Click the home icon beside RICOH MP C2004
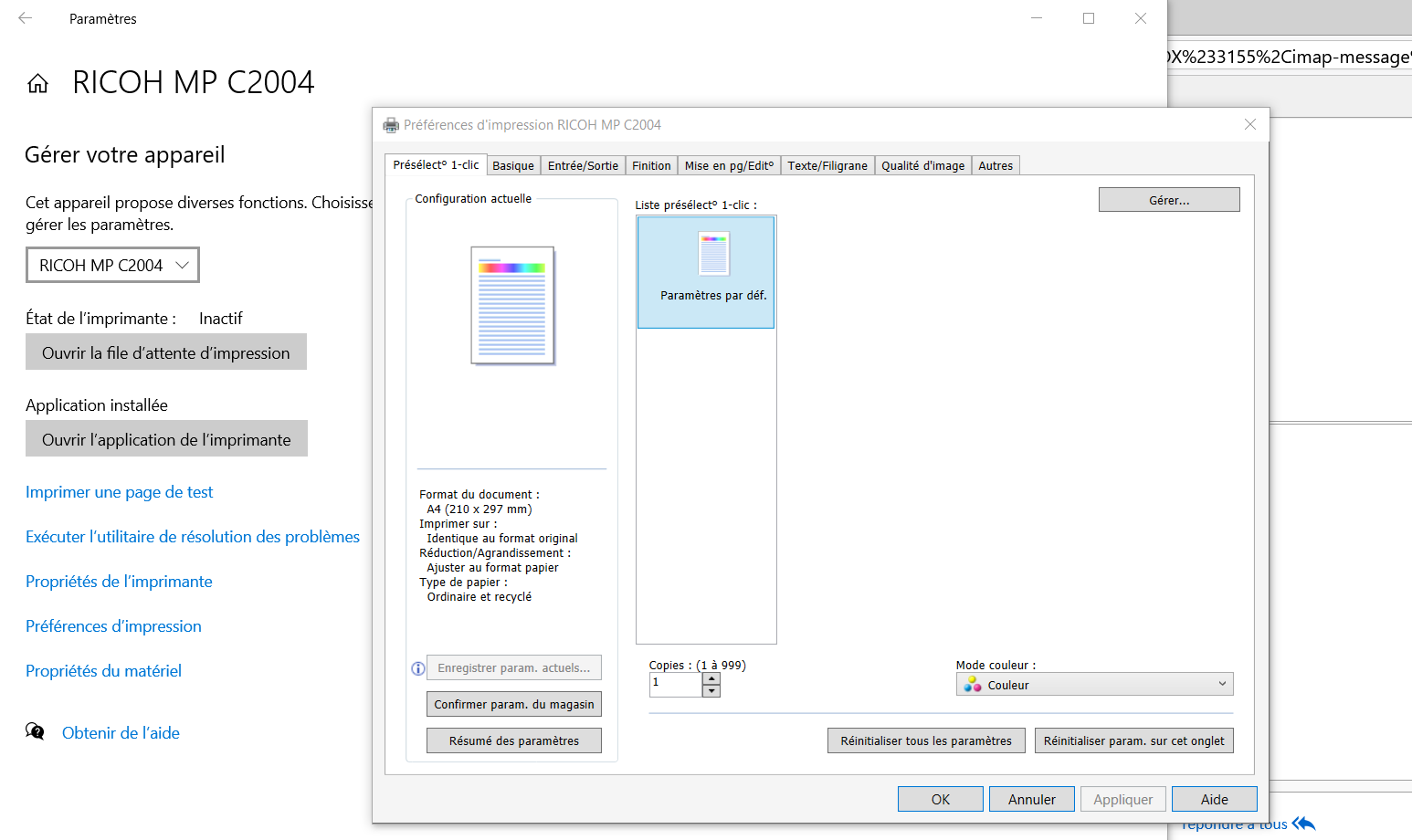 [x=37, y=84]
